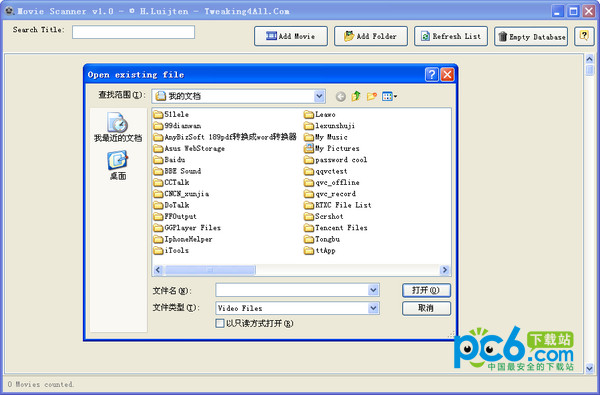
Task: Create a new folder icon
Action: (x=372, y=96)
